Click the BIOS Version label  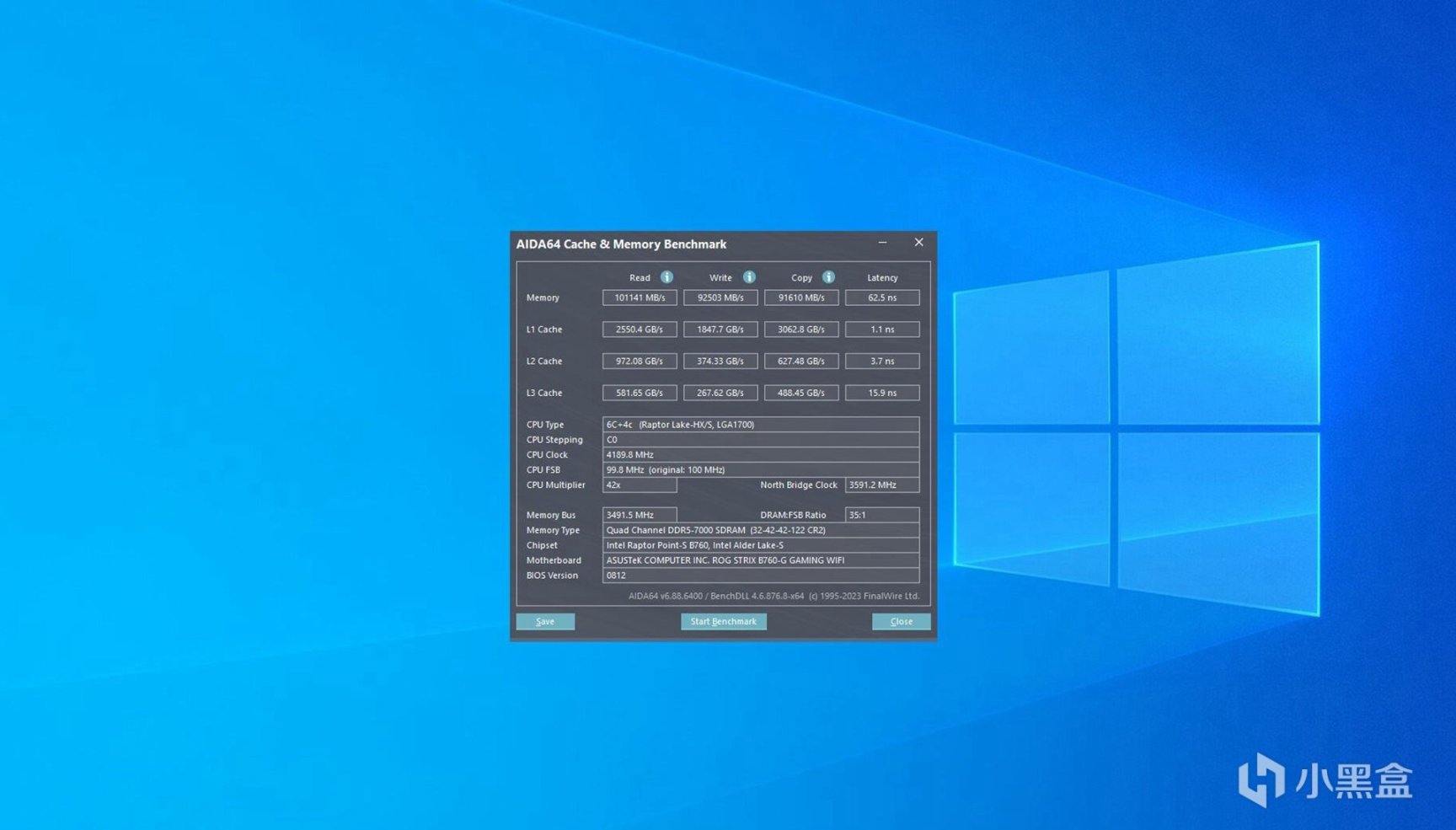[x=552, y=576]
